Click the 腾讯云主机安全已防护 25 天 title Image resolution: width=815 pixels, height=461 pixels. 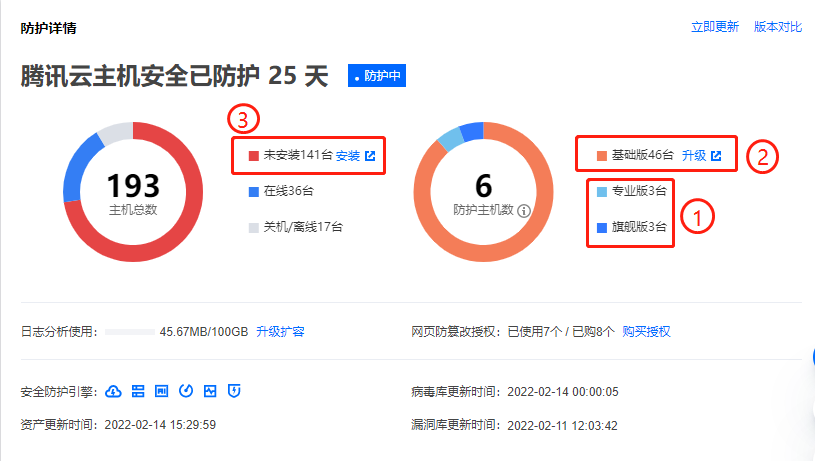175,76
